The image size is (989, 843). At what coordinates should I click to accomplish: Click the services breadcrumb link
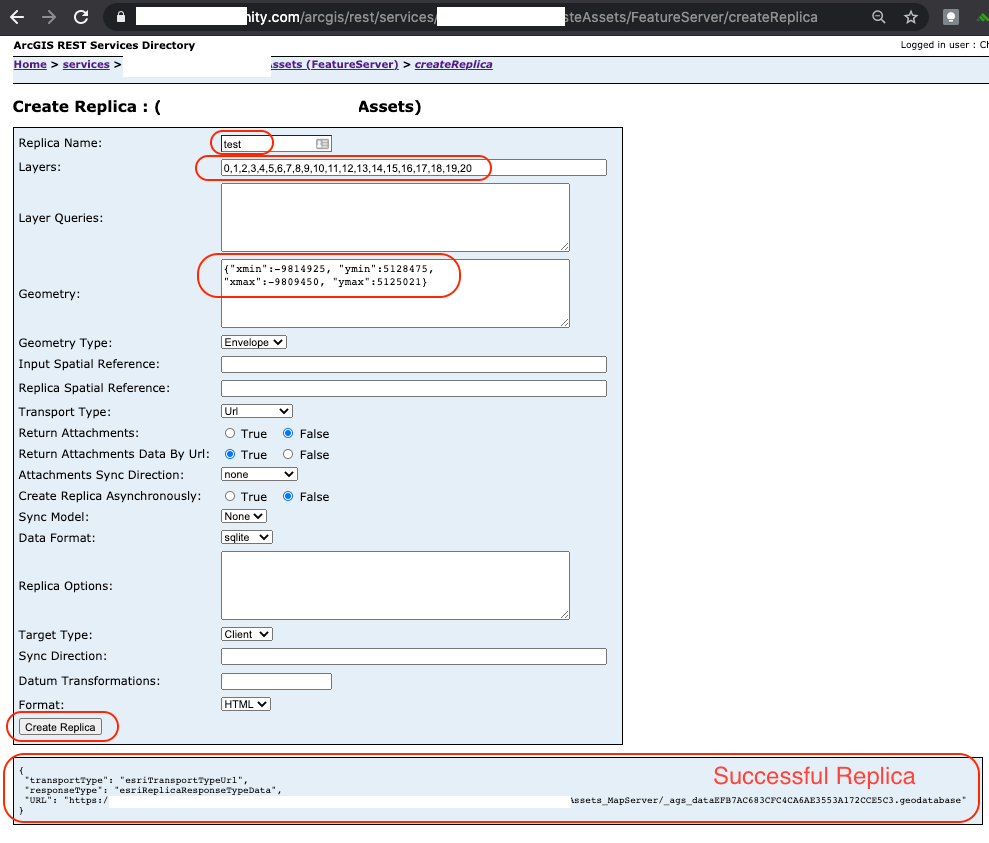pos(86,64)
